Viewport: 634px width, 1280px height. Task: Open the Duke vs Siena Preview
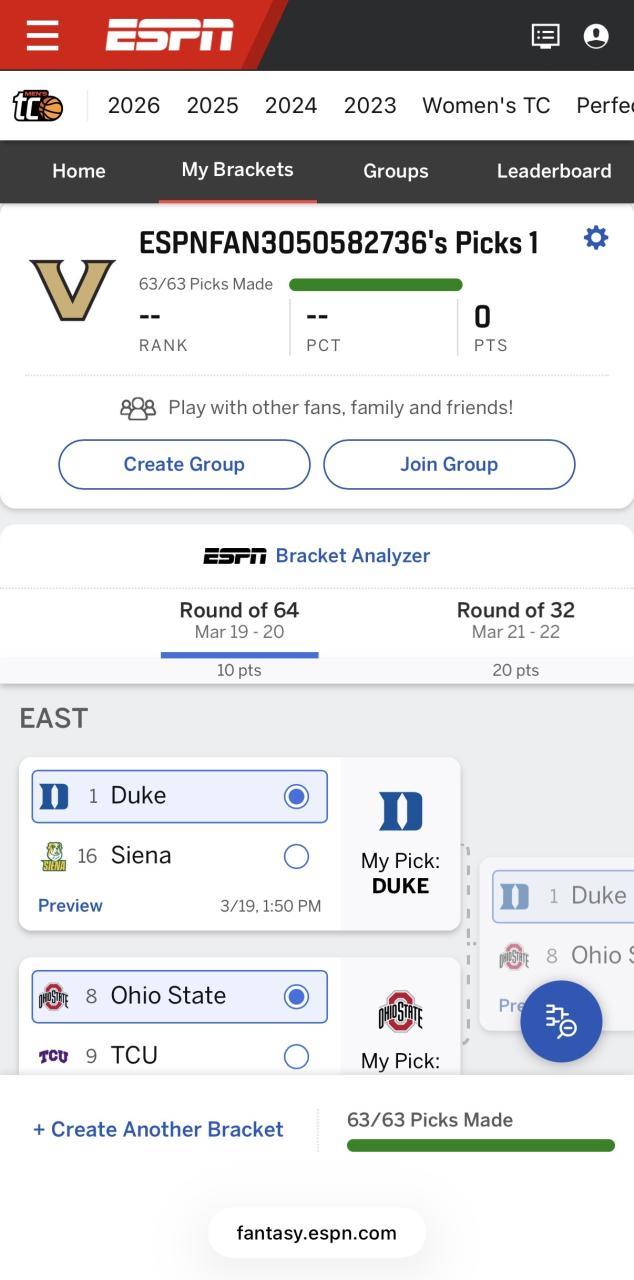[x=70, y=905]
